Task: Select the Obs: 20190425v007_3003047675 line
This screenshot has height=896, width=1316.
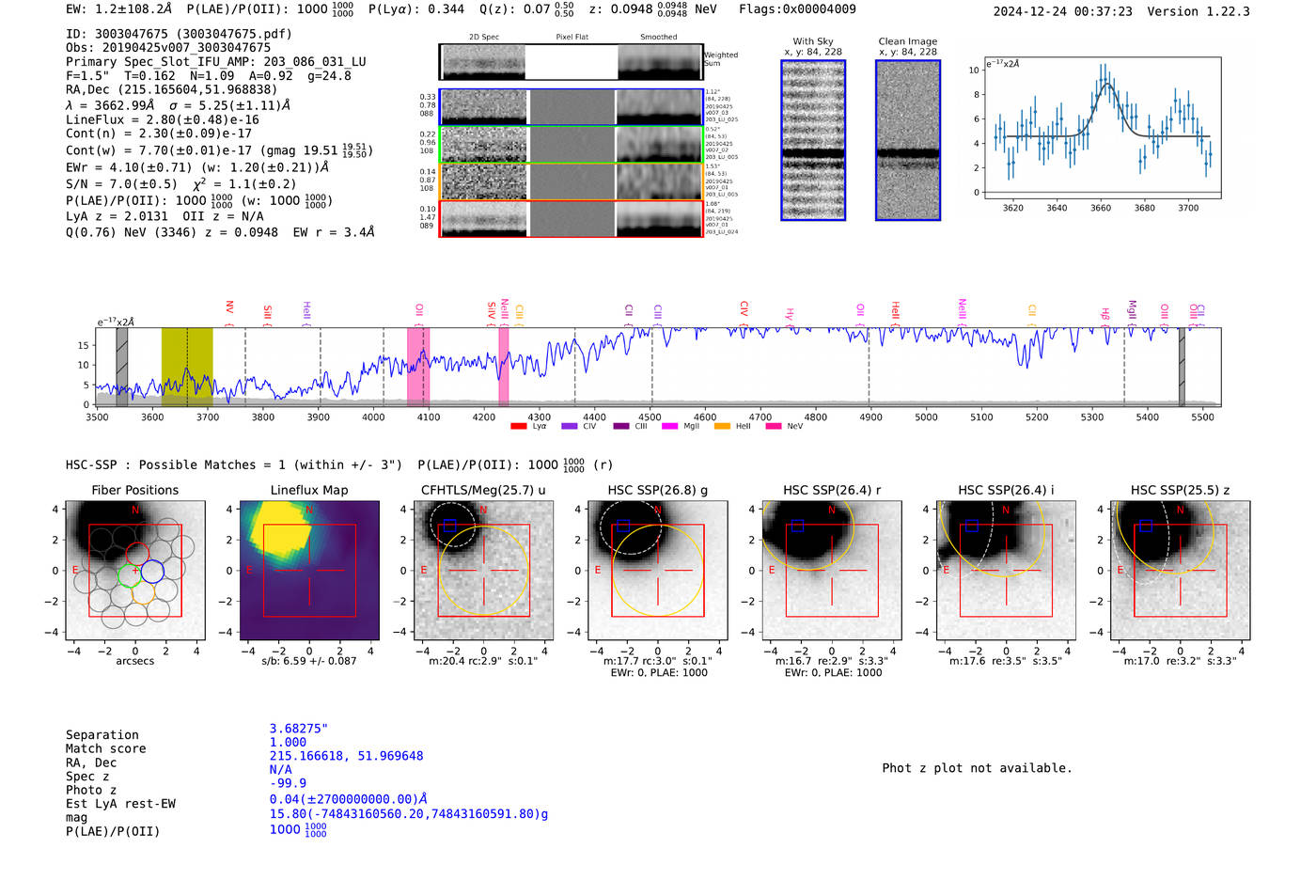Action: tap(168, 48)
